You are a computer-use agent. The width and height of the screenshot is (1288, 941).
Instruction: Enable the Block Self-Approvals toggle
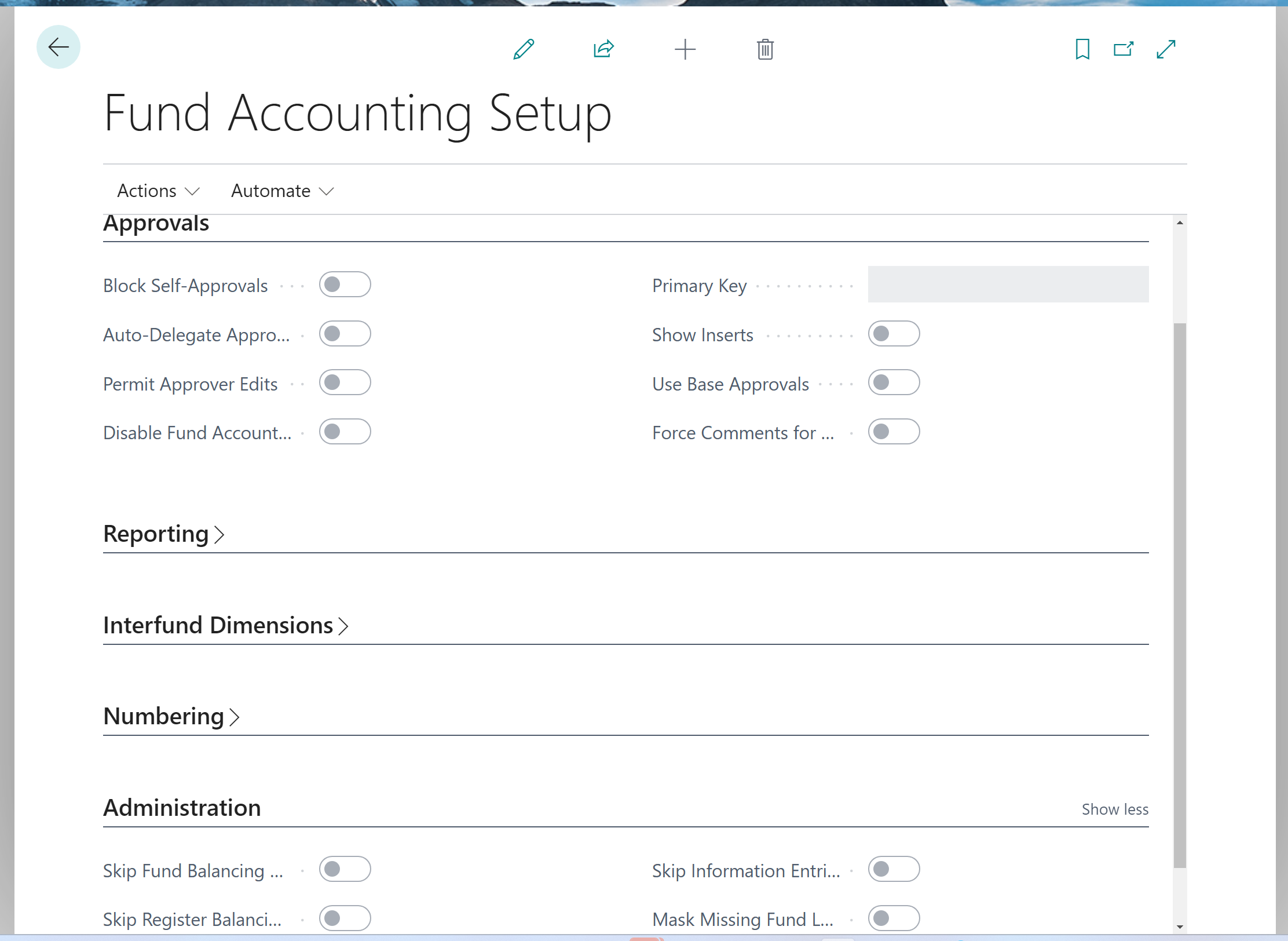point(345,285)
